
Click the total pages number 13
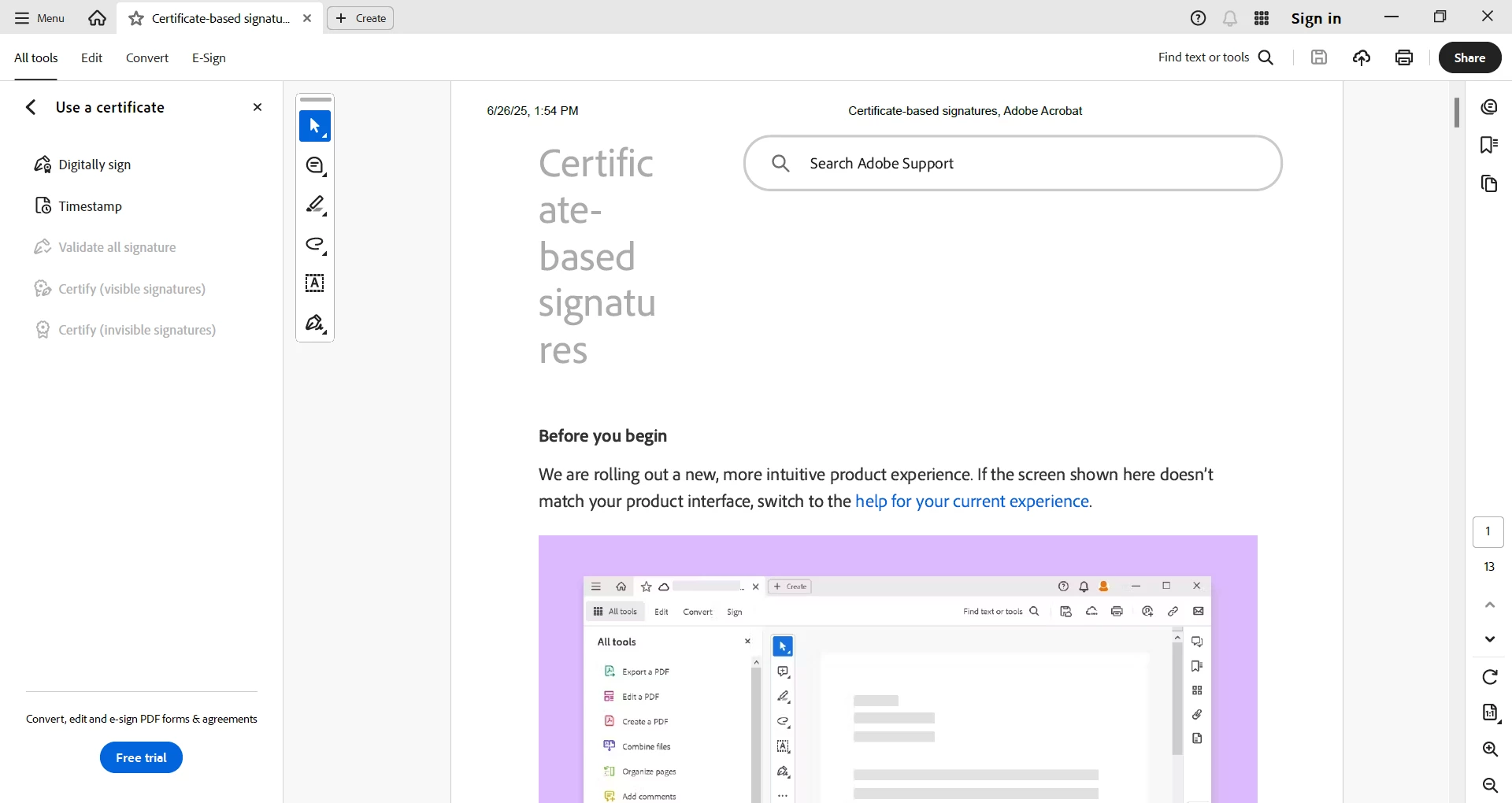(x=1489, y=567)
